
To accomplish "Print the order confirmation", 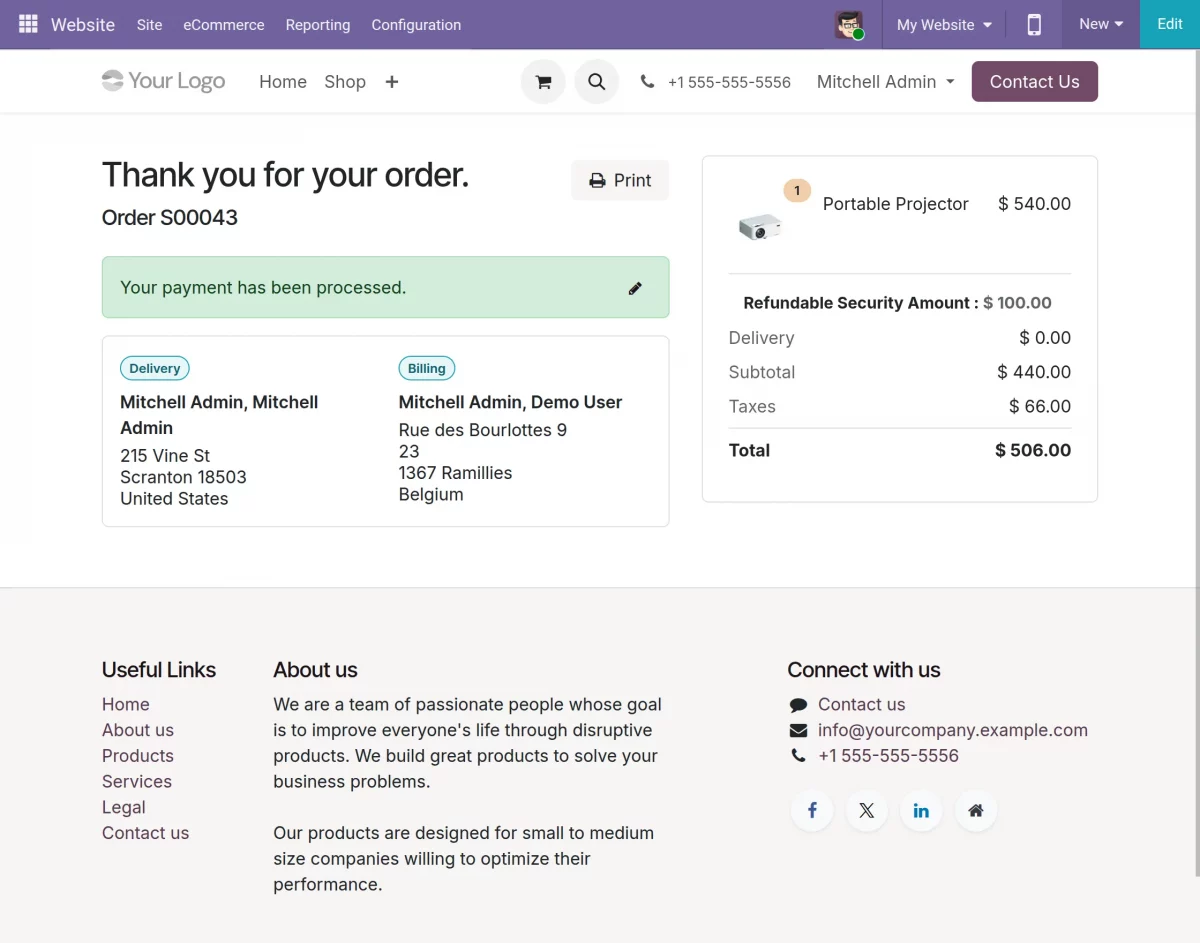I will 620,180.
